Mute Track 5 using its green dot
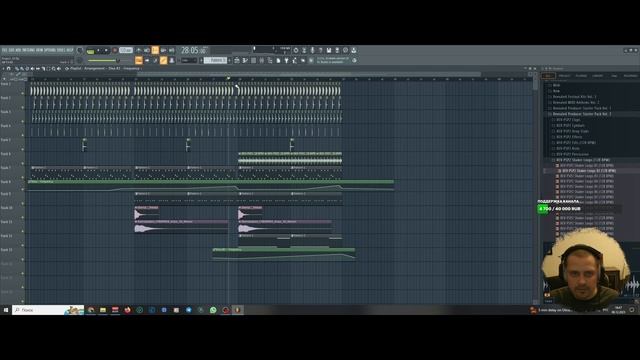 (23, 149)
